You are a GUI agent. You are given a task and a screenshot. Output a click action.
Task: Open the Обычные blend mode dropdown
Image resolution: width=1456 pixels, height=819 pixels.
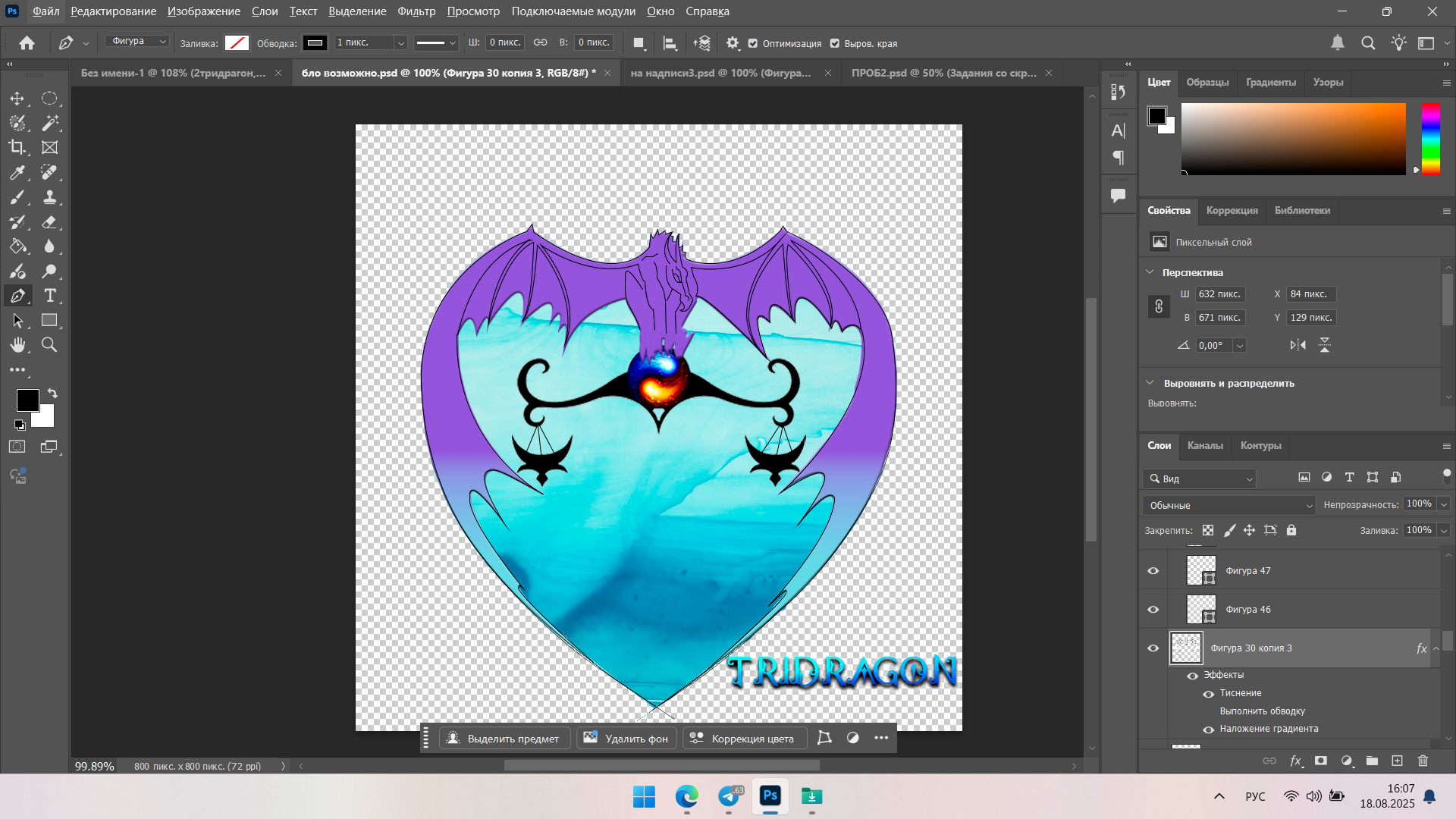pyautogui.click(x=1229, y=505)
